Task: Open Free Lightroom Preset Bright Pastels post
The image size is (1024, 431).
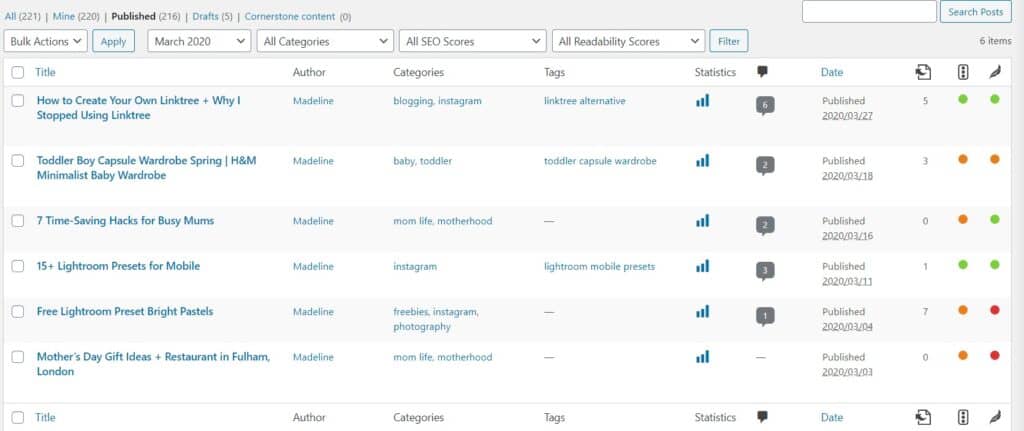Action: pyautogui.click(x=125, y=311)
